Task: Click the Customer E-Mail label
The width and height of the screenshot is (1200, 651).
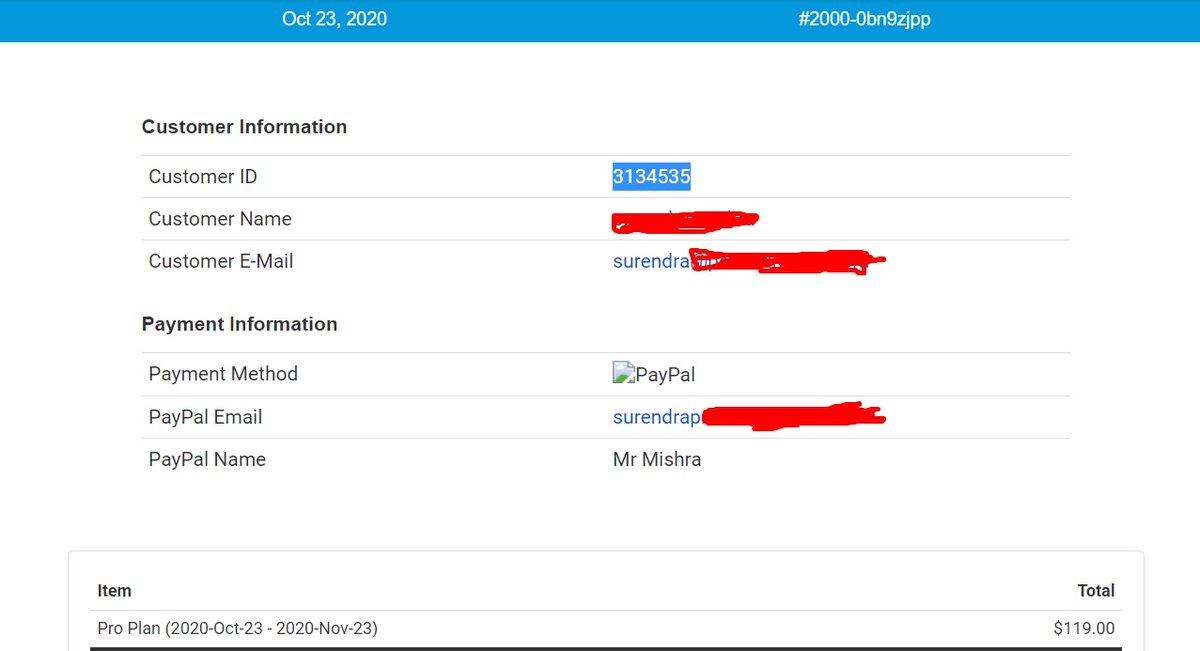Action: (x=221, y=261)
